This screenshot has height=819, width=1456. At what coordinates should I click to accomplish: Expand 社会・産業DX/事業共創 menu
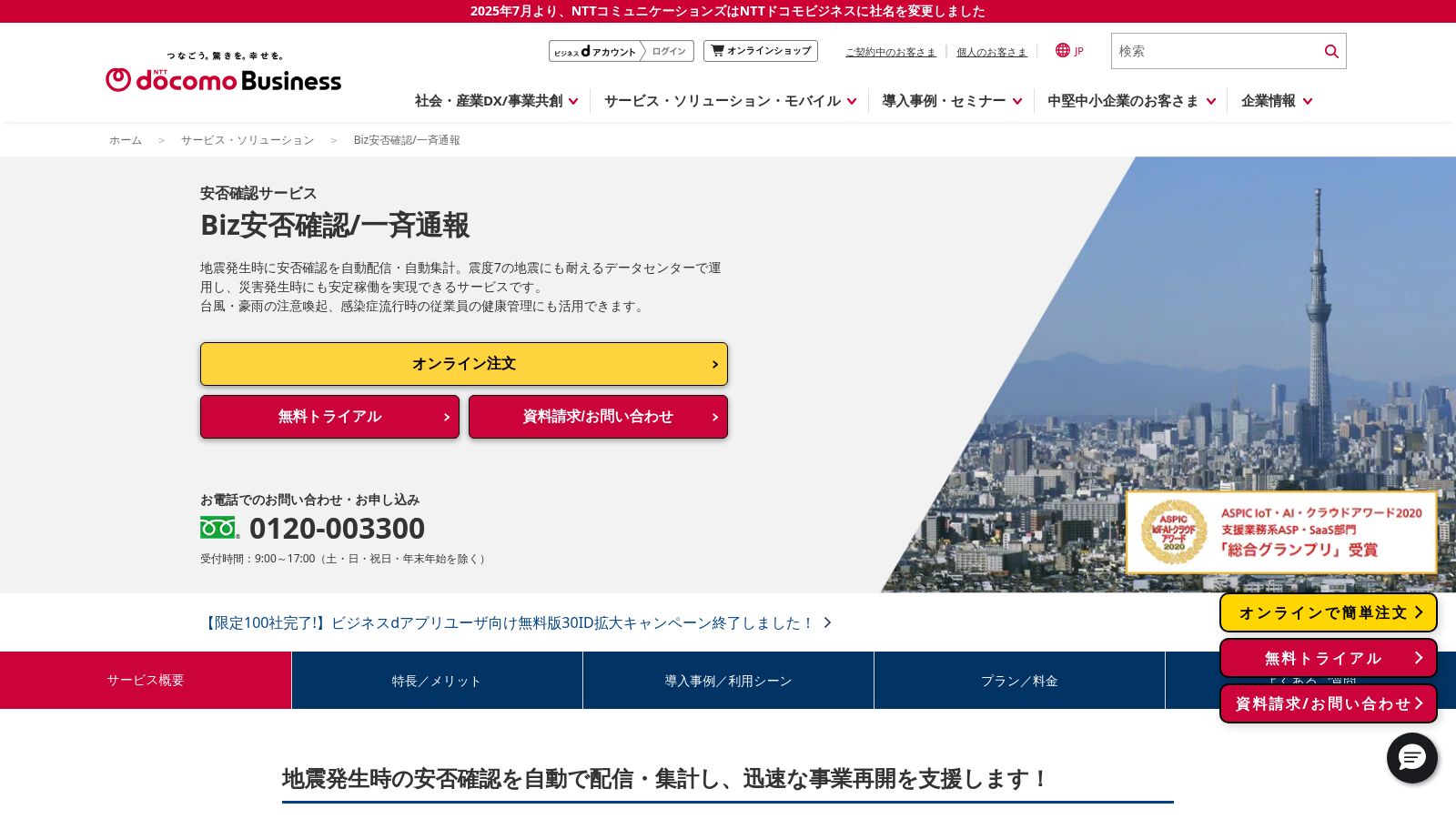pyautogui.click(x=496, y=101)
